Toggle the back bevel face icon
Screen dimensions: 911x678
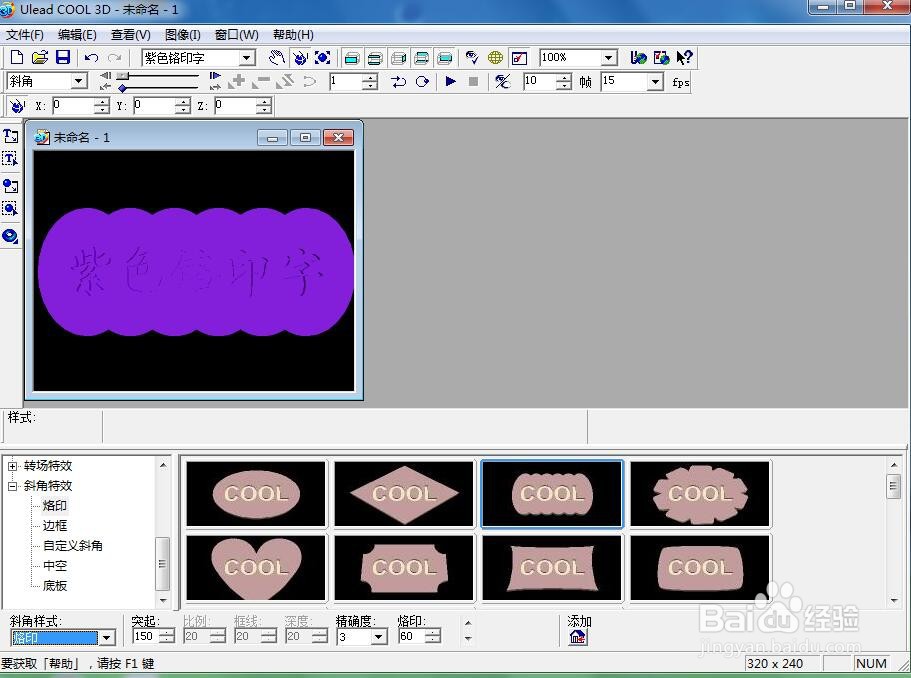(x=421, y=58)
